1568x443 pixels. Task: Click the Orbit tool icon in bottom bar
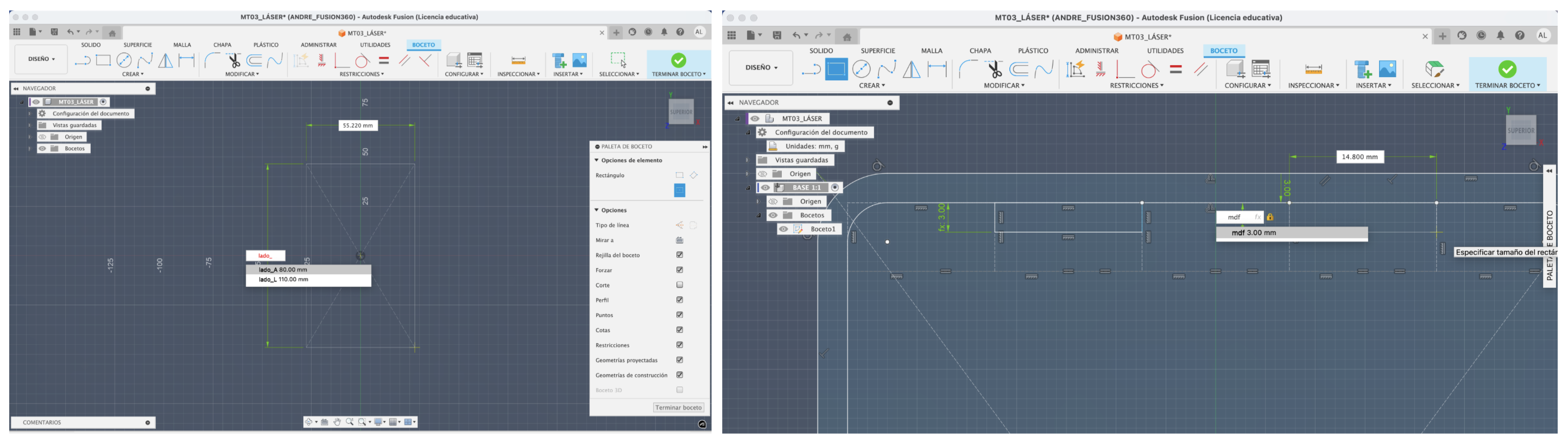click(x=309, y=422)
